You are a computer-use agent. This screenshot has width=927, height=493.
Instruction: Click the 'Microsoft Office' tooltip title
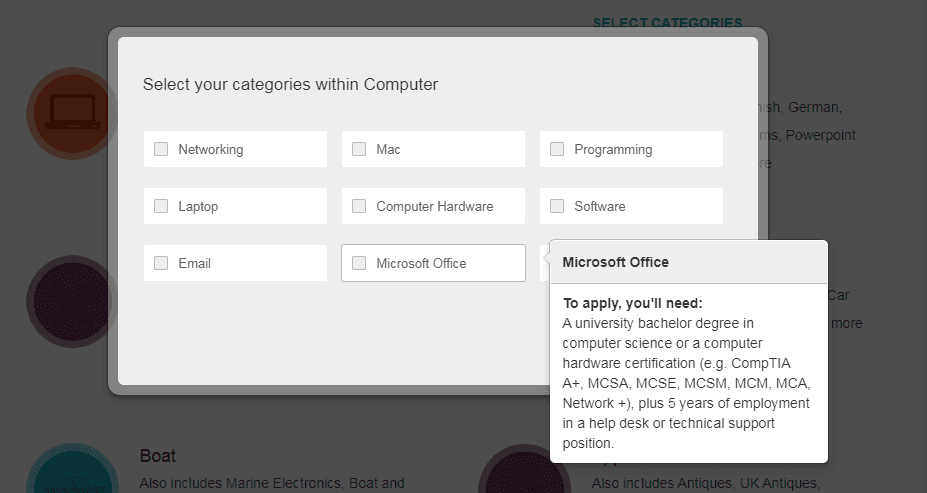(x=615, y=262)
